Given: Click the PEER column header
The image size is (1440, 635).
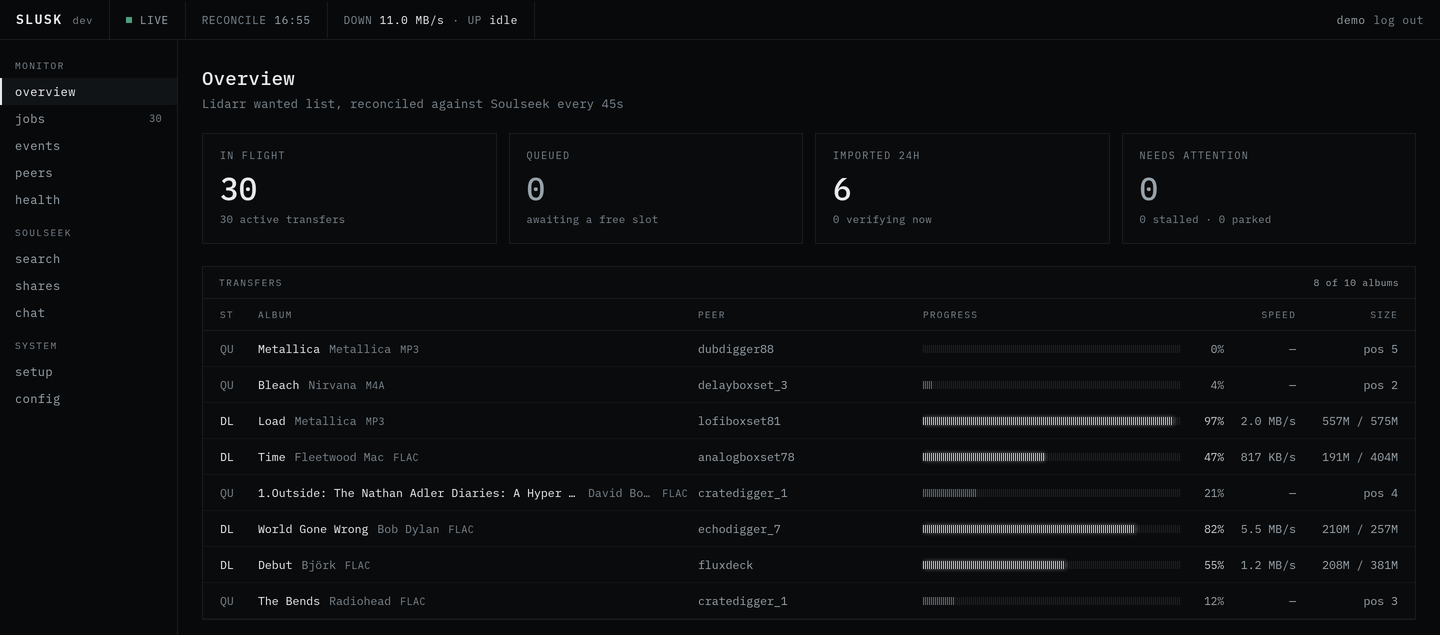Looking at the screenshot, I should coord(712,315).
